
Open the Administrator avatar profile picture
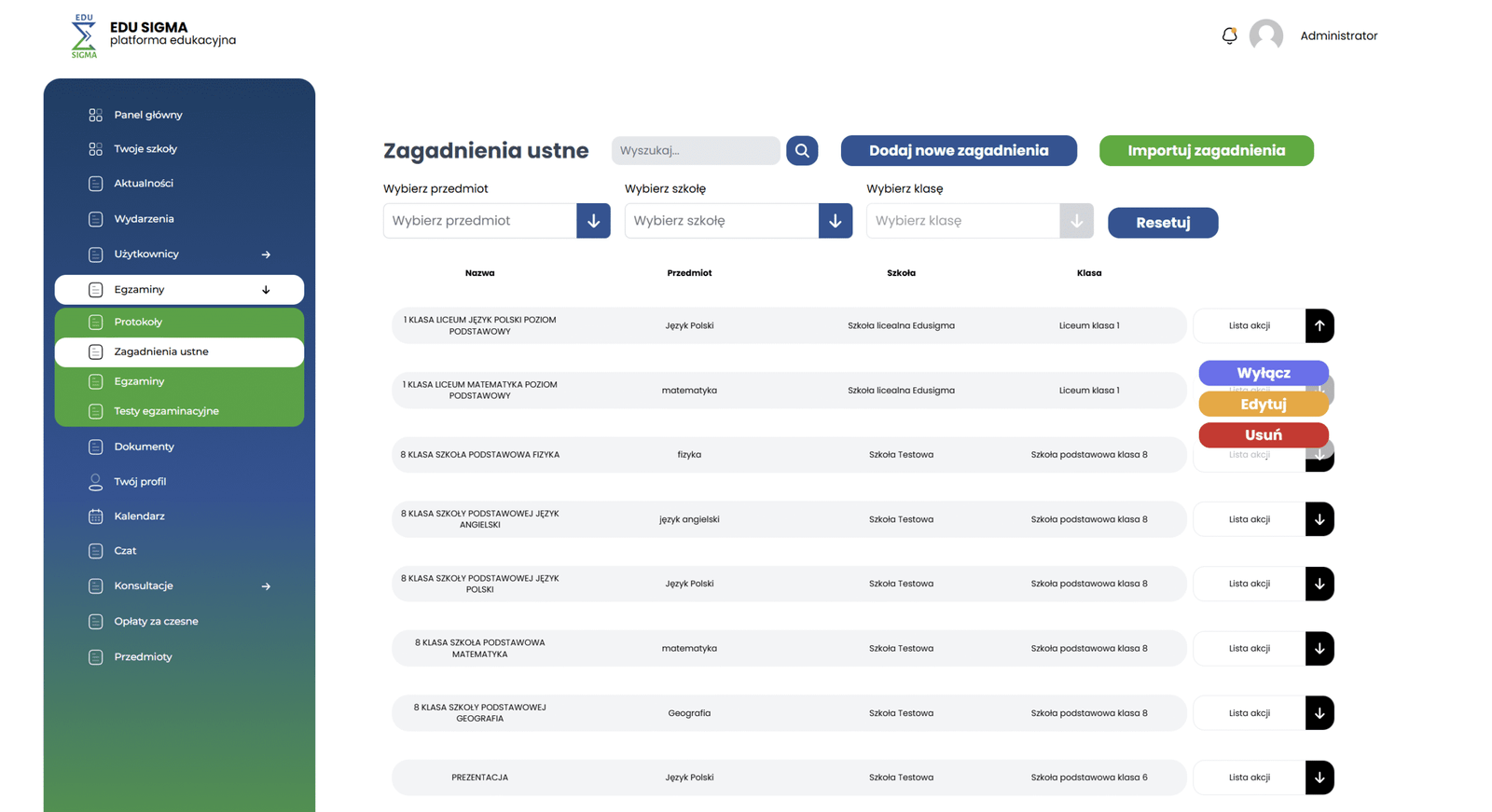(x=1265, y=35)
